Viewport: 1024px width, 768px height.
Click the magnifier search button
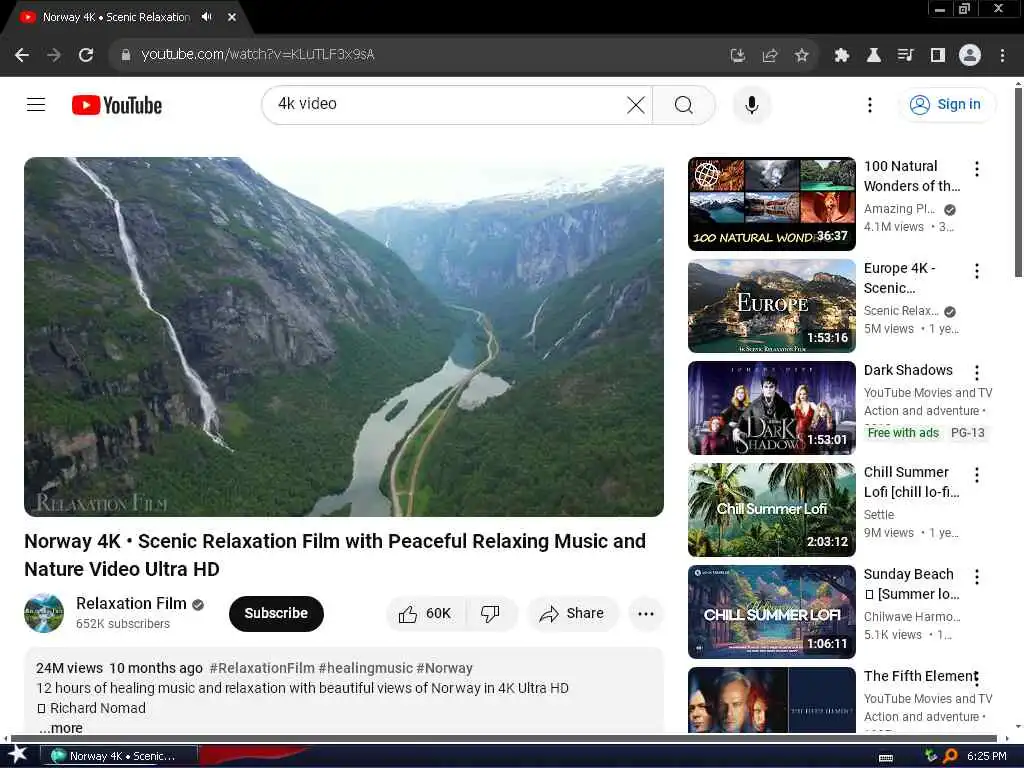click(x=684, y=104)
